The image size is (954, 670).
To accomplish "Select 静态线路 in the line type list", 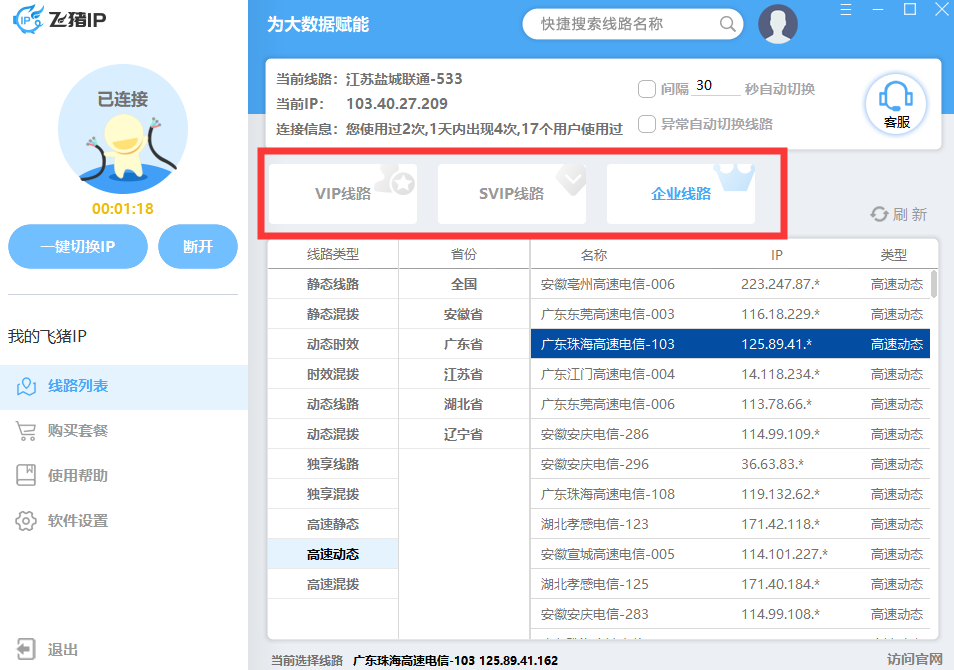I will pyautogui.click(x=332, y=284).
